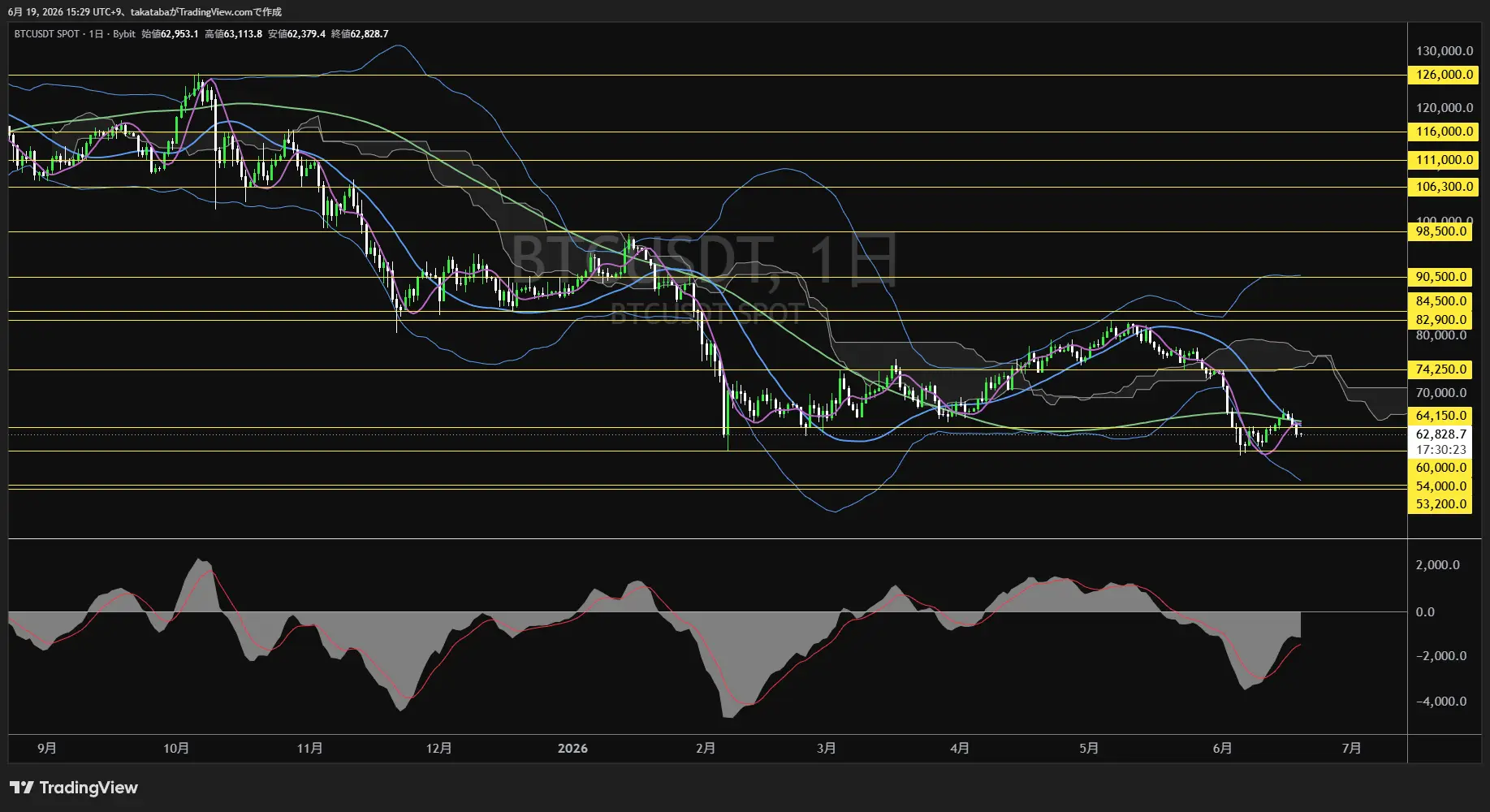The width and height of the screenshot is (1490, 812).
Task: Click the high value 63,113.8 in header
Action: coord(243,34)
